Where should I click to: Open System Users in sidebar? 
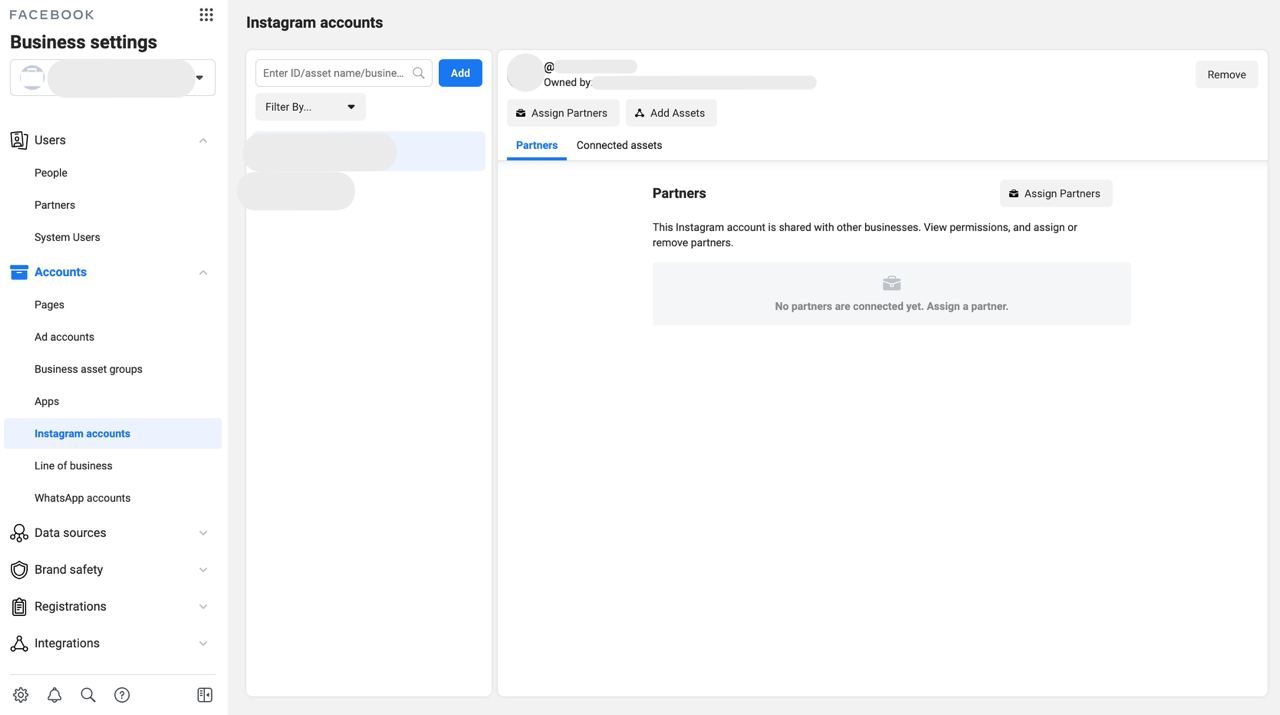[x=67, y=237]
